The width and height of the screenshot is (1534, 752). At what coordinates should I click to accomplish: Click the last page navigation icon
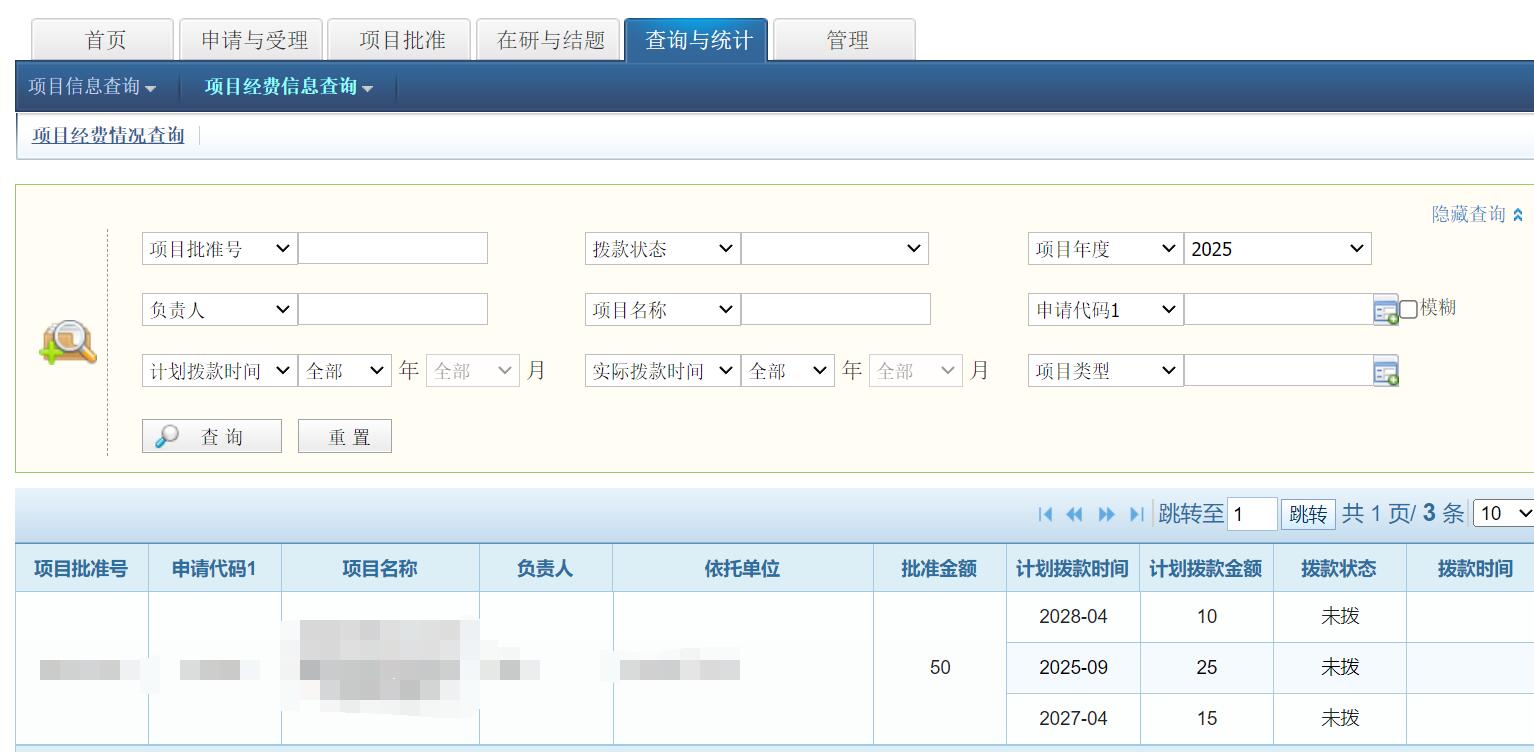tap(1136, 514)
